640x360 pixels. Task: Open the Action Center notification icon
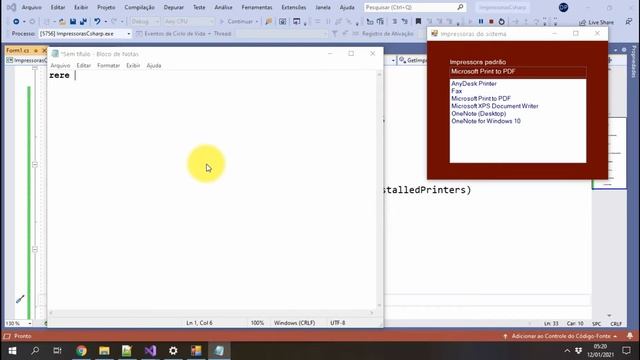coord(627,351)
